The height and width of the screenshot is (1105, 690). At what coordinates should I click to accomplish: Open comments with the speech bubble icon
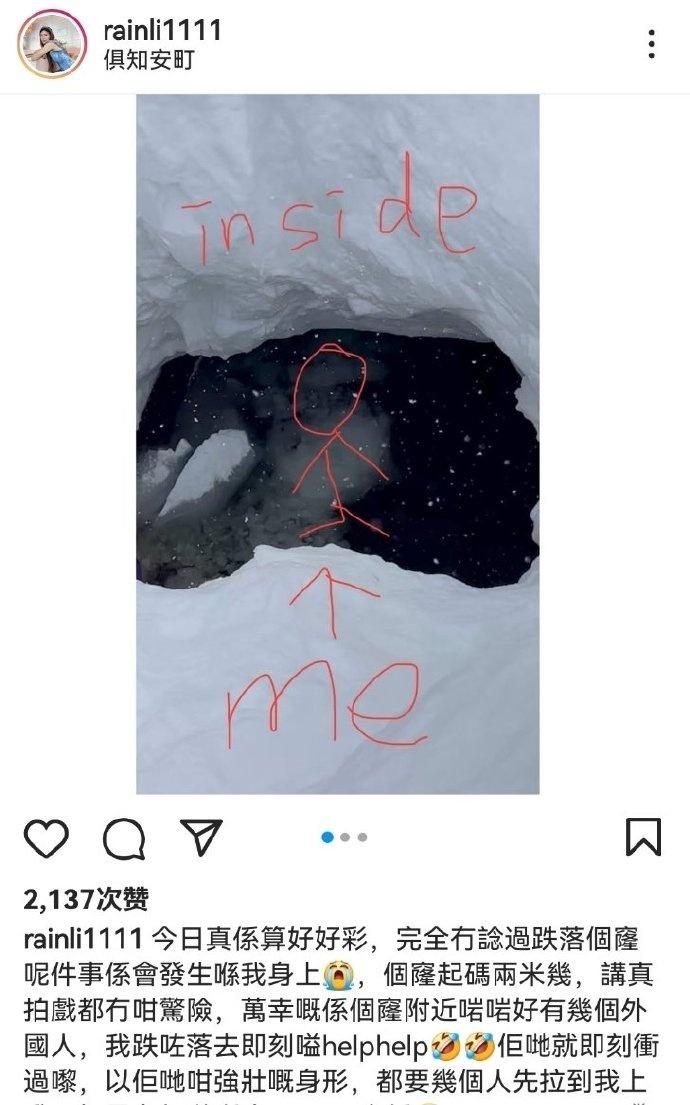click(124, 838)
